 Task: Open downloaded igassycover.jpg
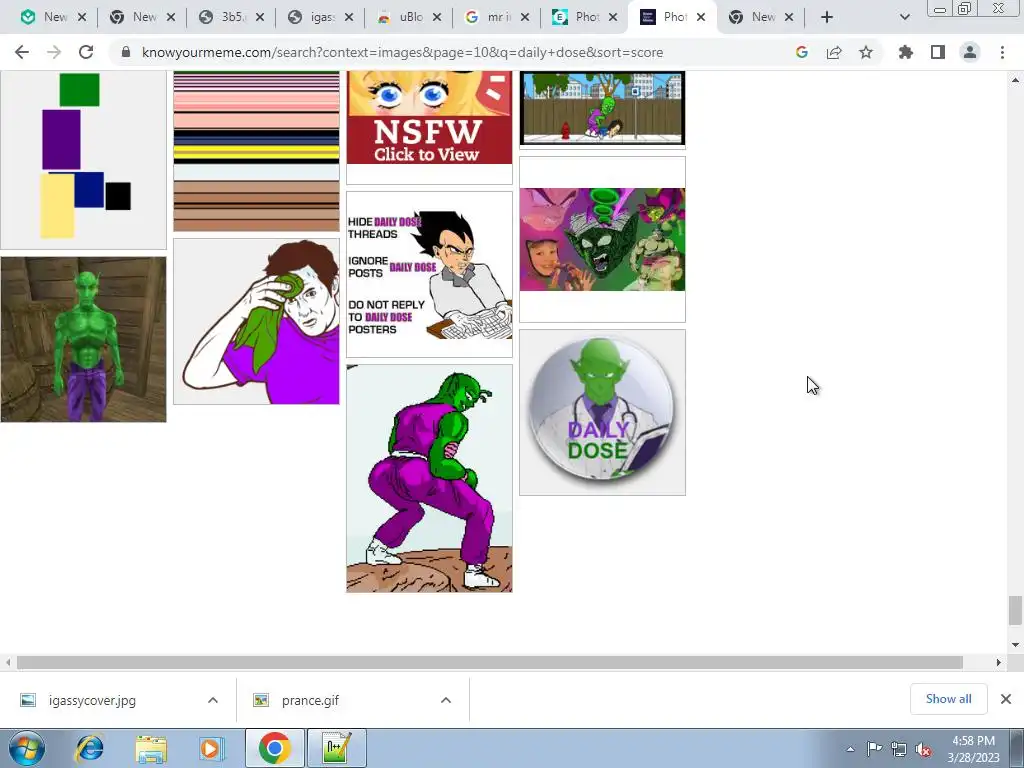[x=92, y=701]
